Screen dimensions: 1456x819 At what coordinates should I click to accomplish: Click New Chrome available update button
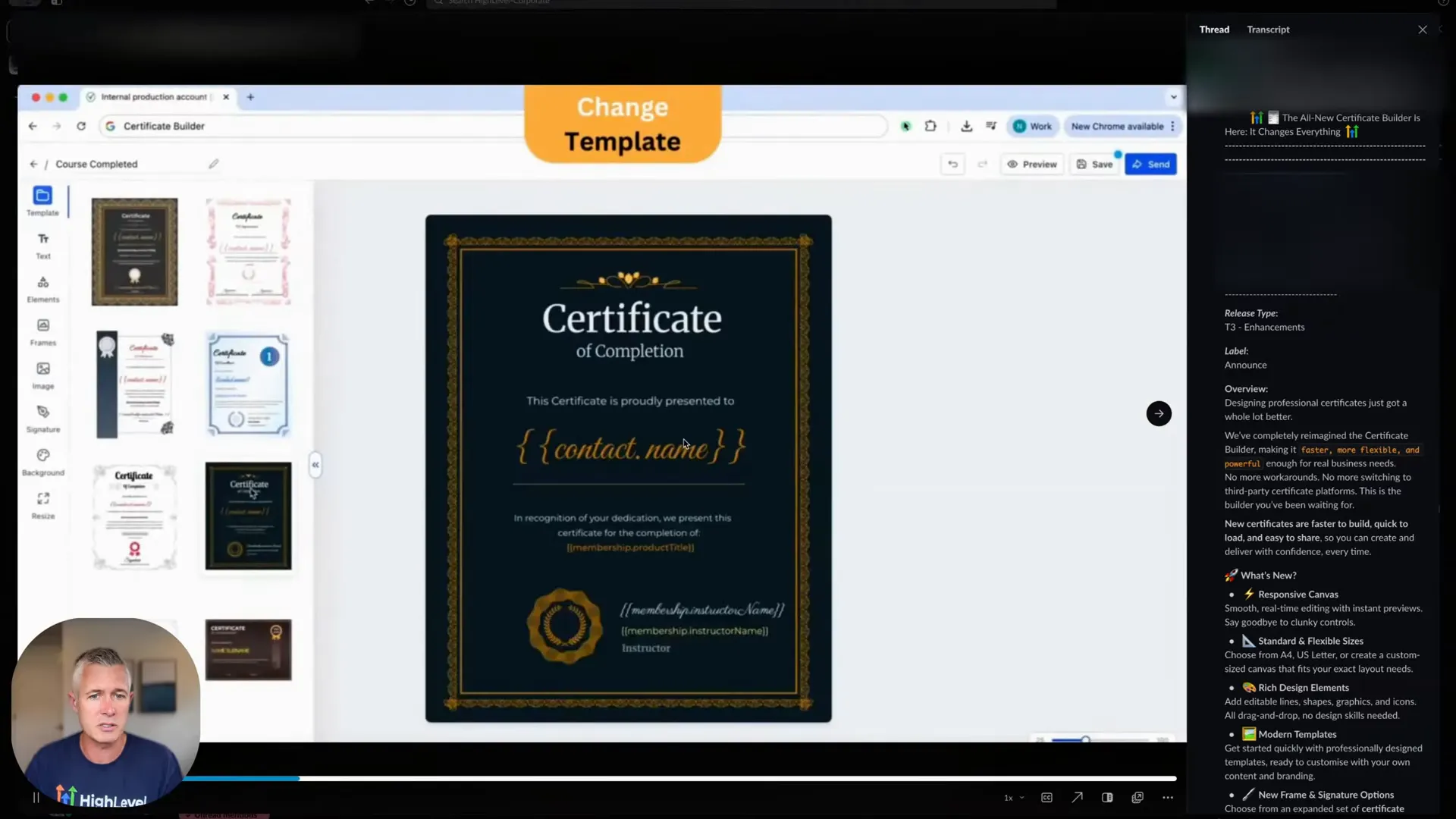coord(1117,126)
